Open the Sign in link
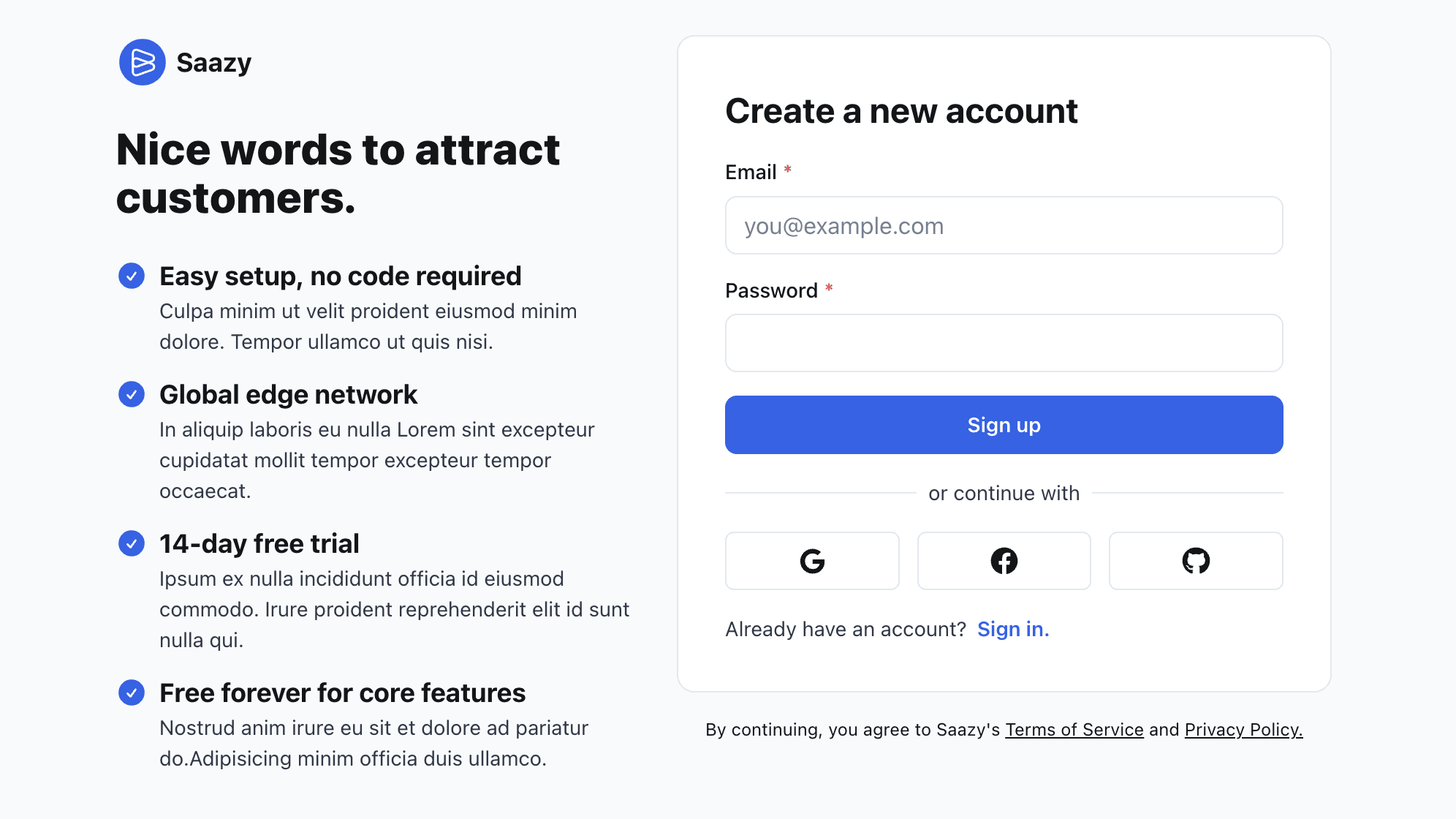Screen dimensions: 1456x819 pyautogui.click(x=1013, y=629)
